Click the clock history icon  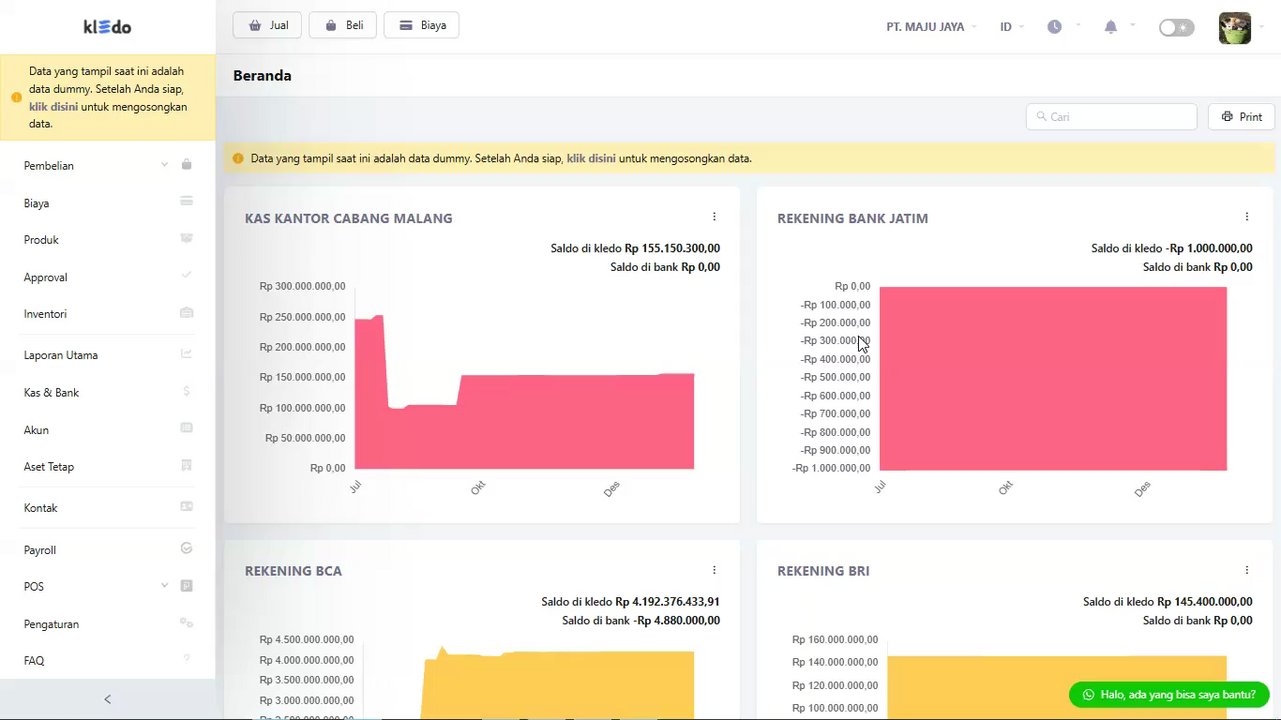(1054, 27)
